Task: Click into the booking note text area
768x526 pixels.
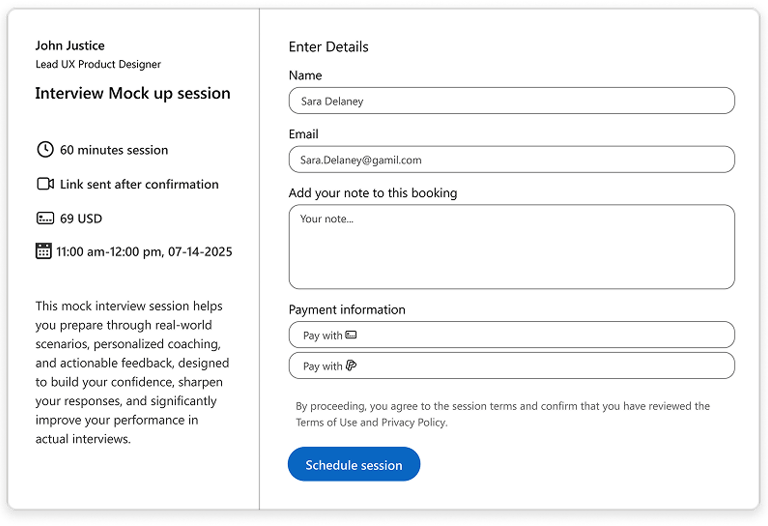Action: pos(511,247)
